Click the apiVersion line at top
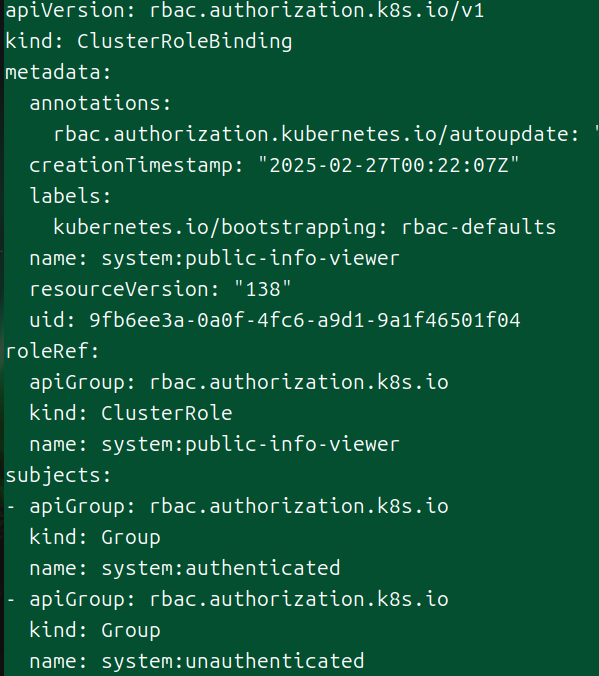 point(245,10)
